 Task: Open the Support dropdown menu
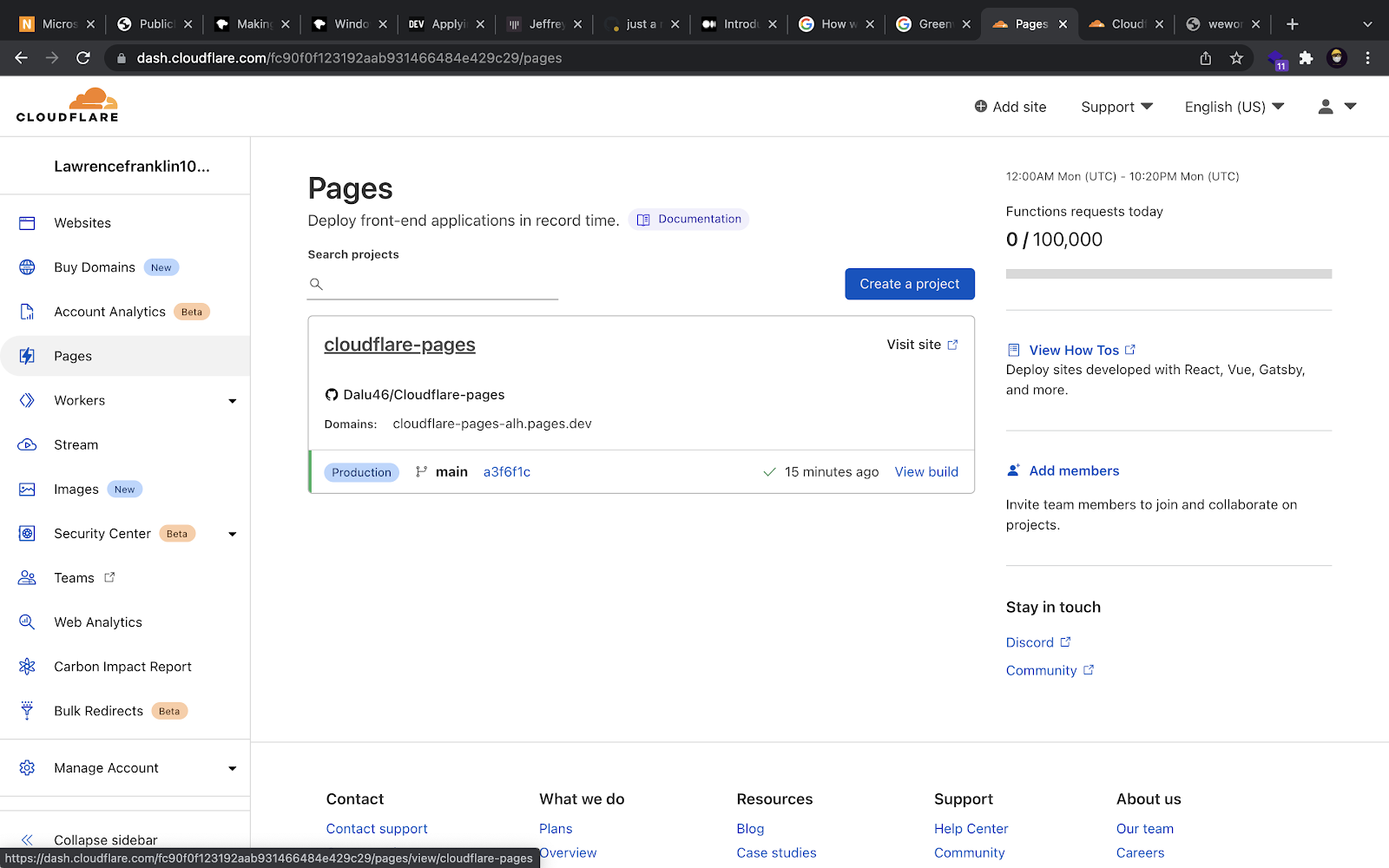click(x=1116, y=107)
